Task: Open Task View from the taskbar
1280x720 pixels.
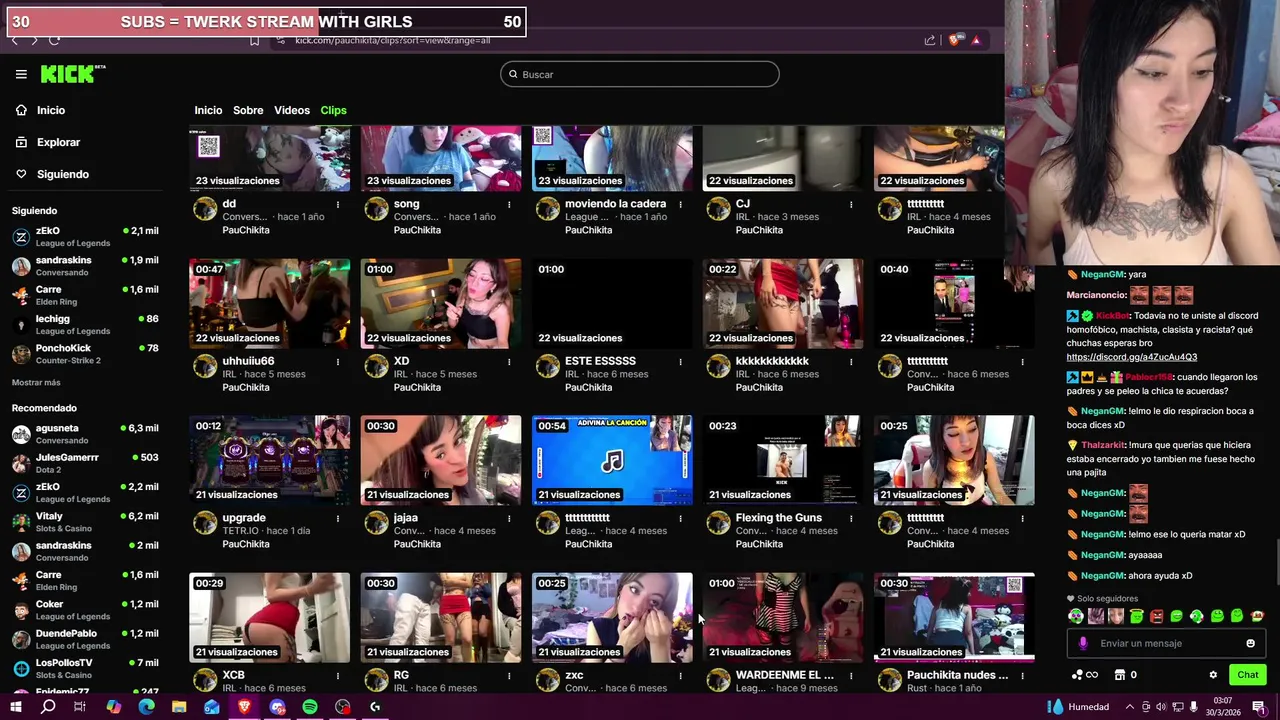Action: pos(80,707)
